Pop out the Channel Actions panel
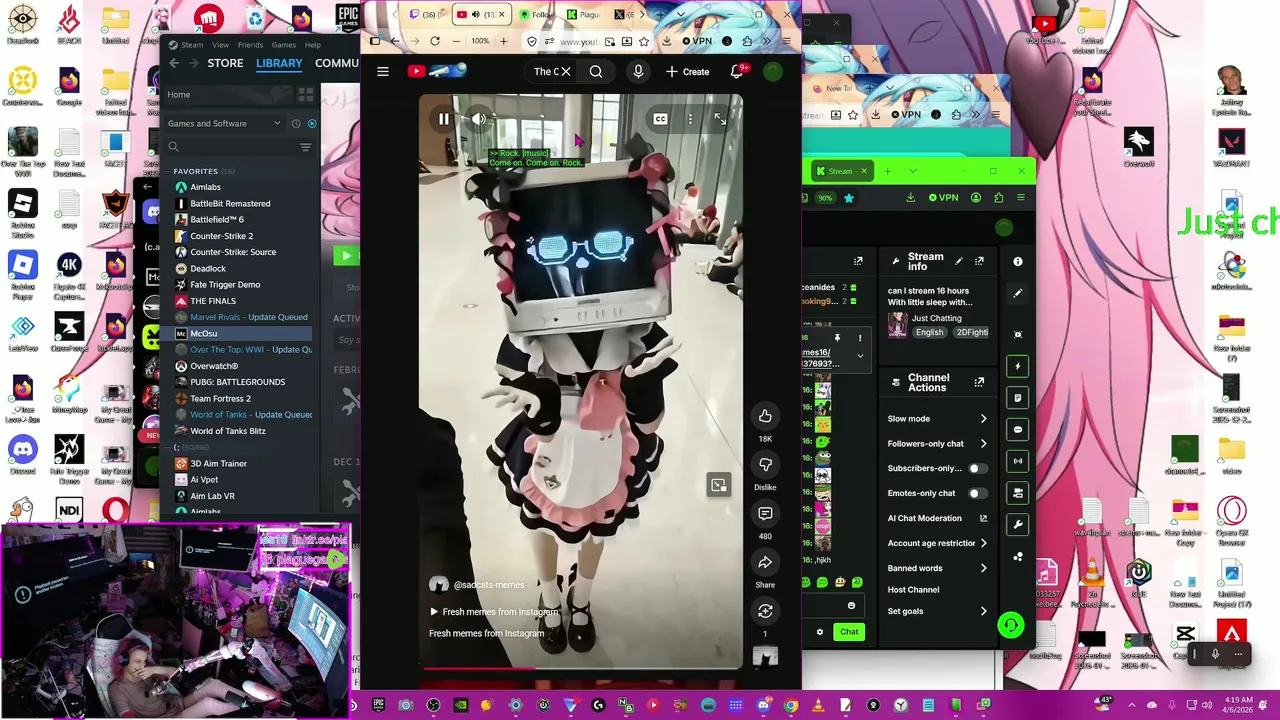 (979, 382)
